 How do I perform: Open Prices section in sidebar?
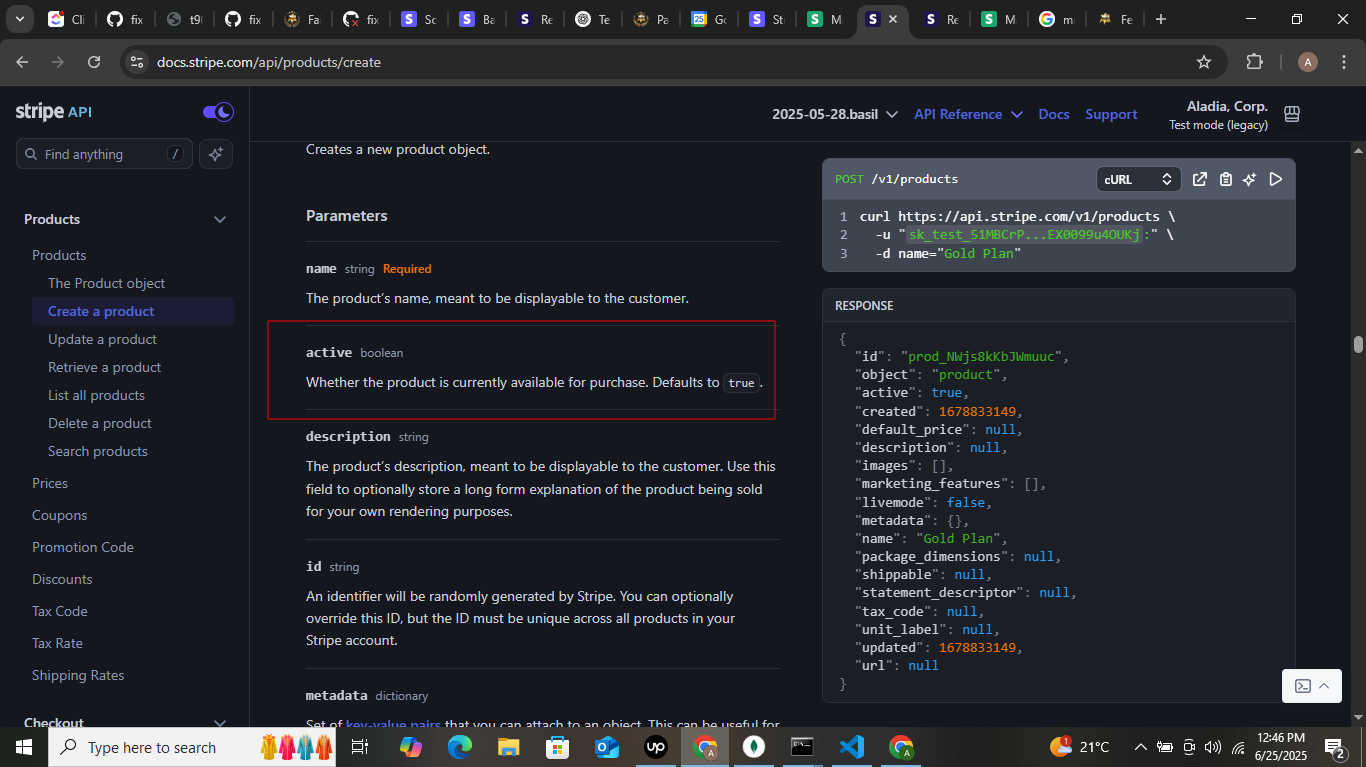tap(50, 483)
